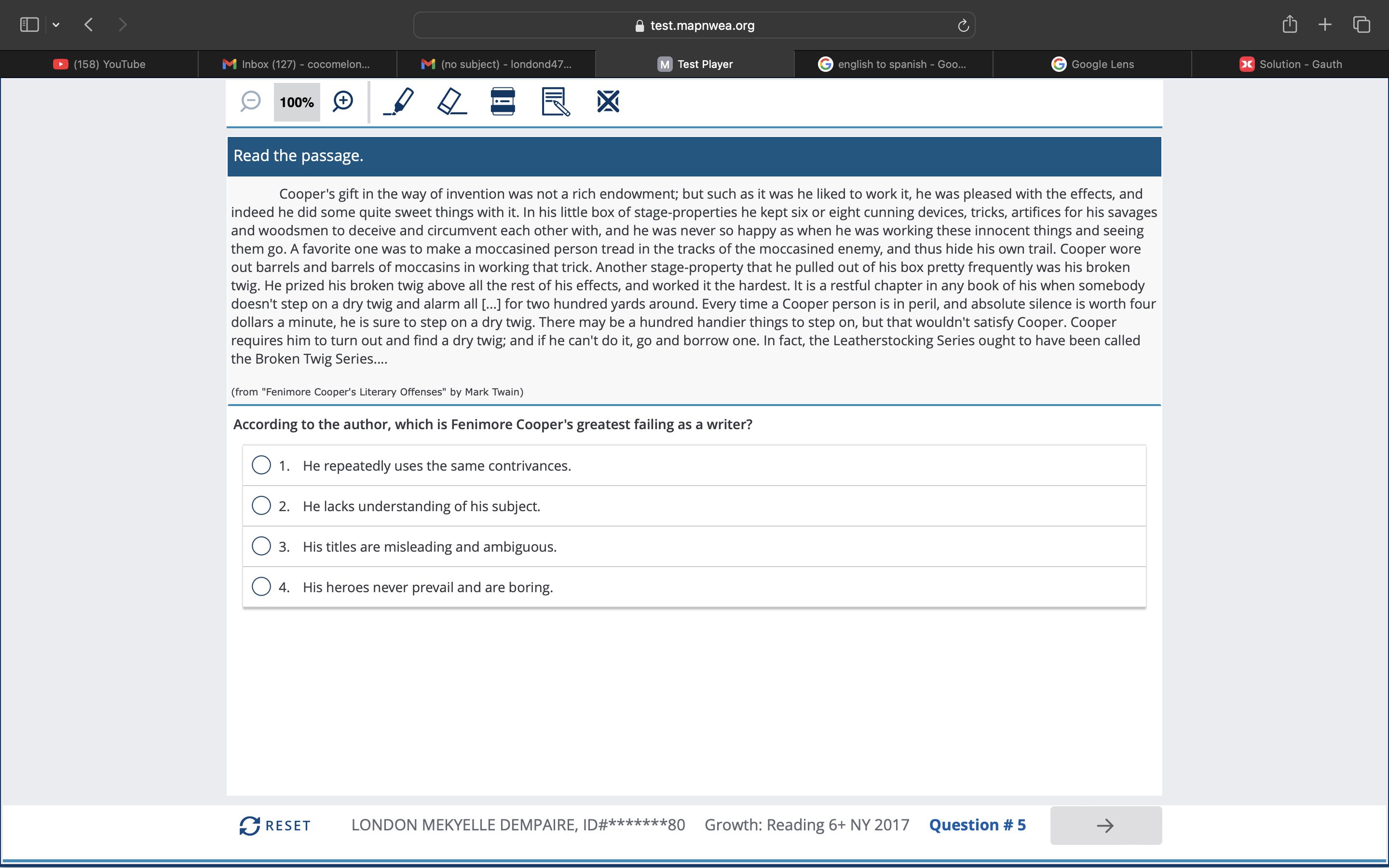Viewport: 1389px width, 868px height.
Task: Go to the next question arrow
Action: coord(1105,826)
